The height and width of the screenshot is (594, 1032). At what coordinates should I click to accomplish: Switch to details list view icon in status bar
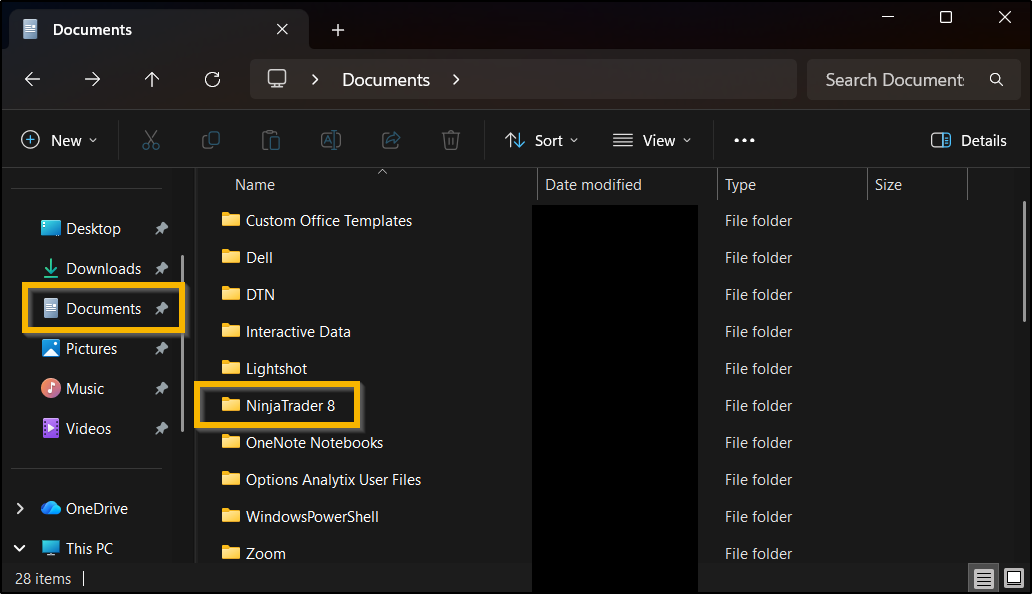coord(983,579)
